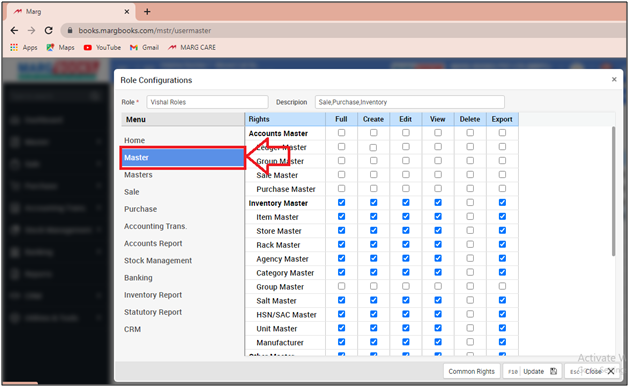
Task: Uncheck View for Category Master
Action: [438, 272]
